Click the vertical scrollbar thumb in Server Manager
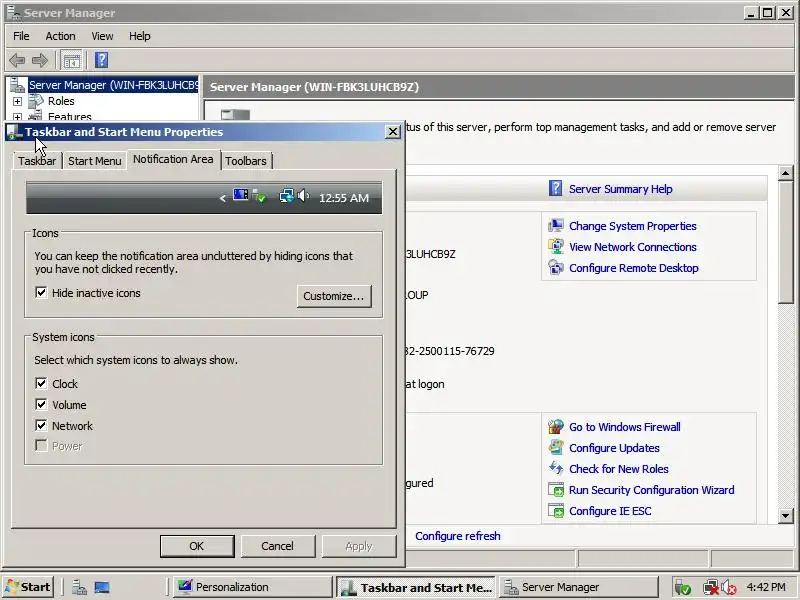 [786, 242]
